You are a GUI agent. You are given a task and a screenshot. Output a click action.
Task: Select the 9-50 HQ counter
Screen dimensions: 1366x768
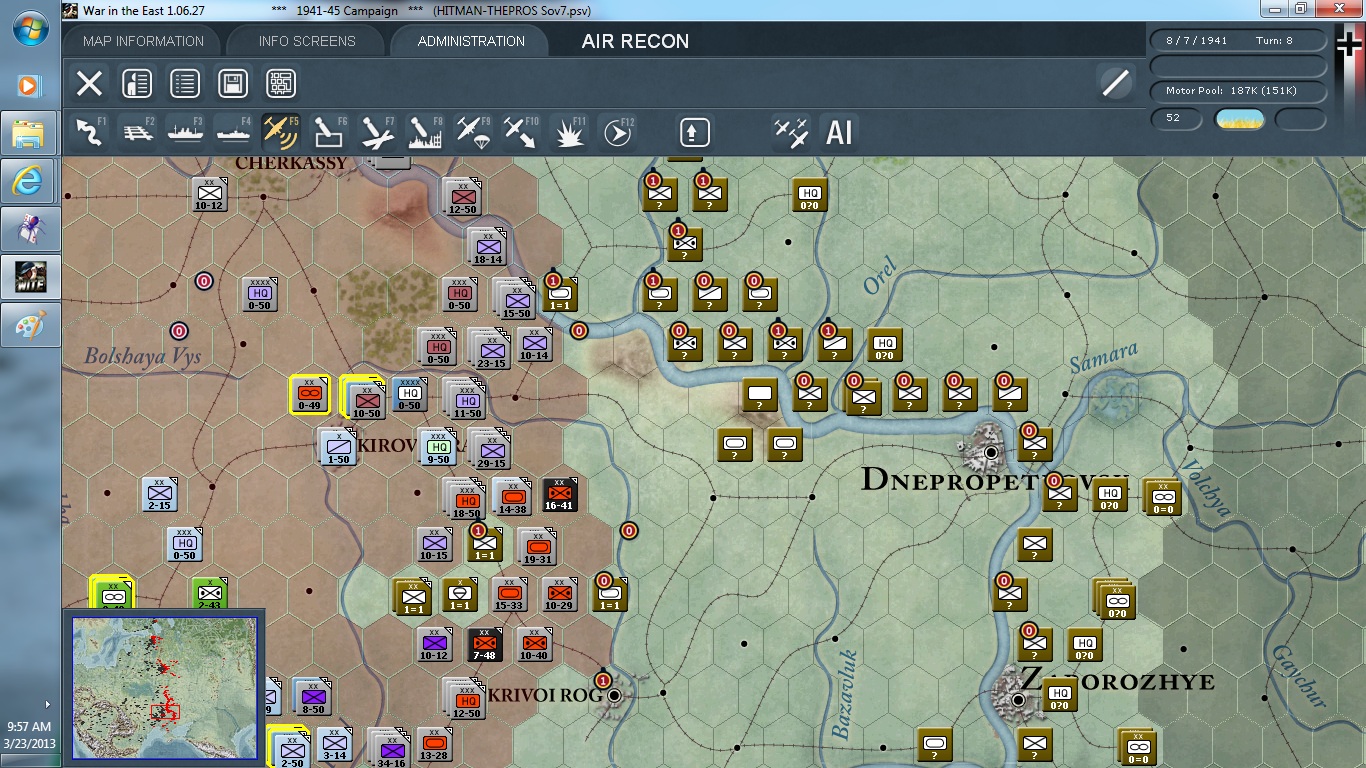point(437,447)
